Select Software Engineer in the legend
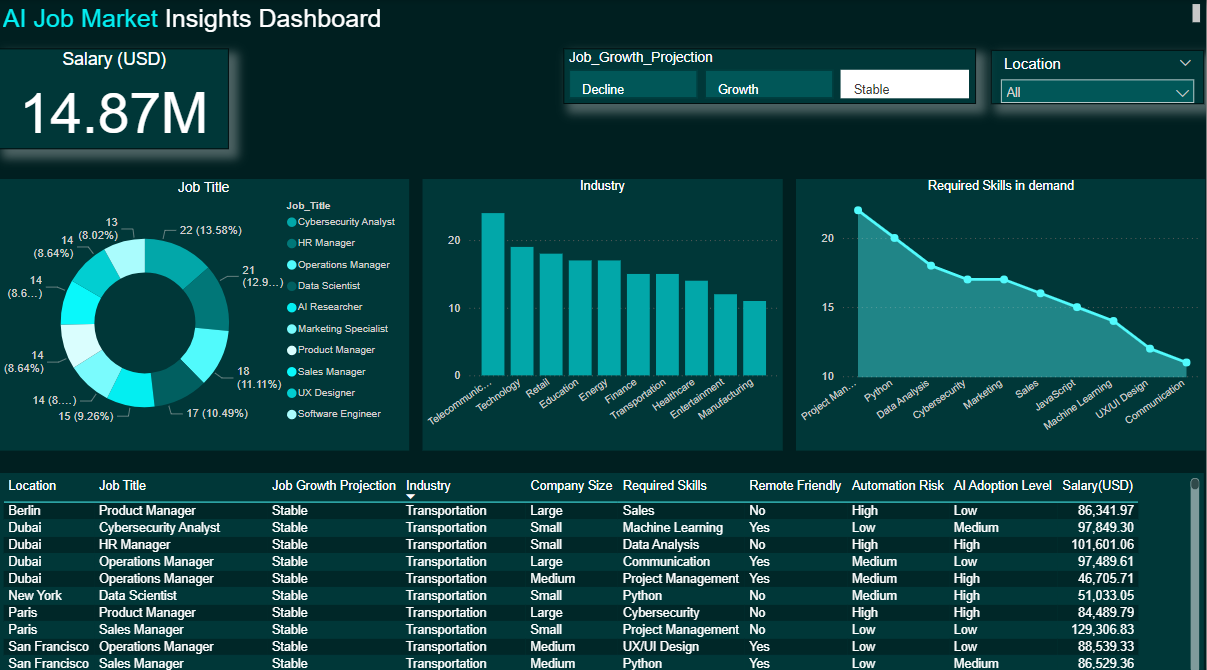 334,414
